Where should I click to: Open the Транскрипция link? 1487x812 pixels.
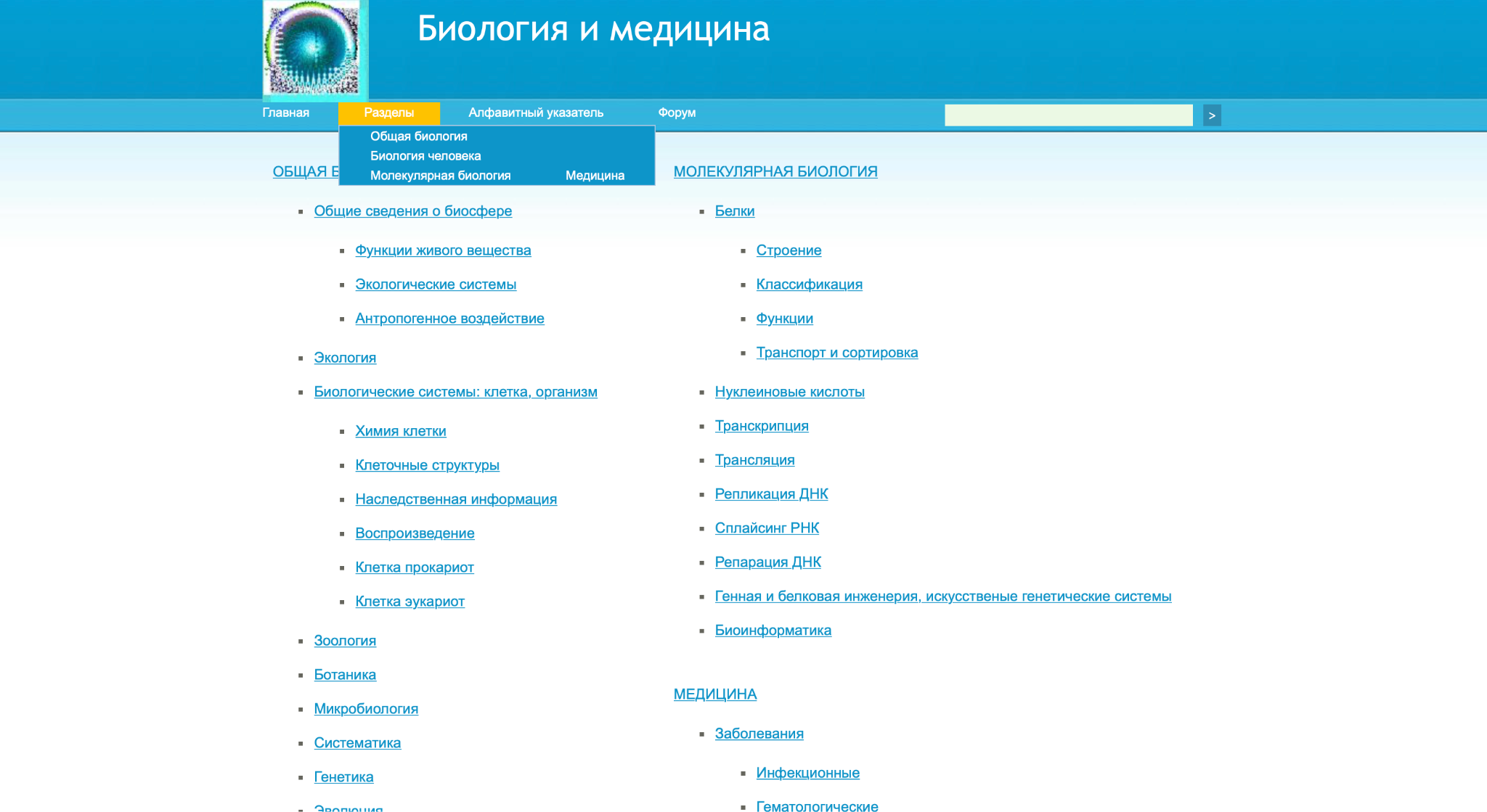tap(762, 426)
